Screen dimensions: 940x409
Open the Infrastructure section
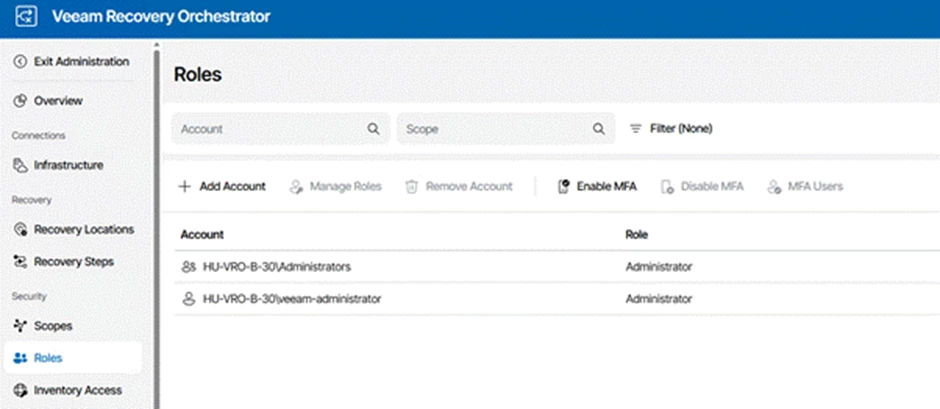point(68,165)
